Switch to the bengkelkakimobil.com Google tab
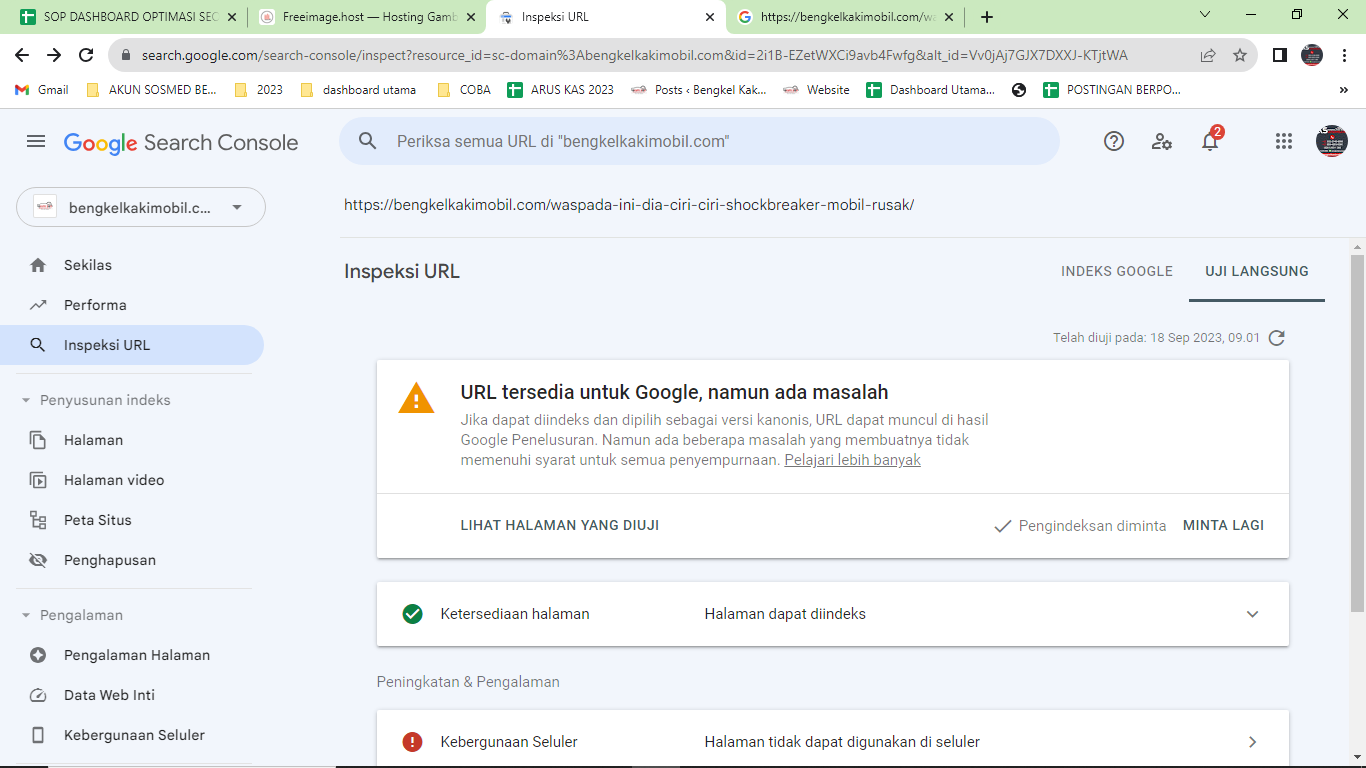 pos(846,17)
